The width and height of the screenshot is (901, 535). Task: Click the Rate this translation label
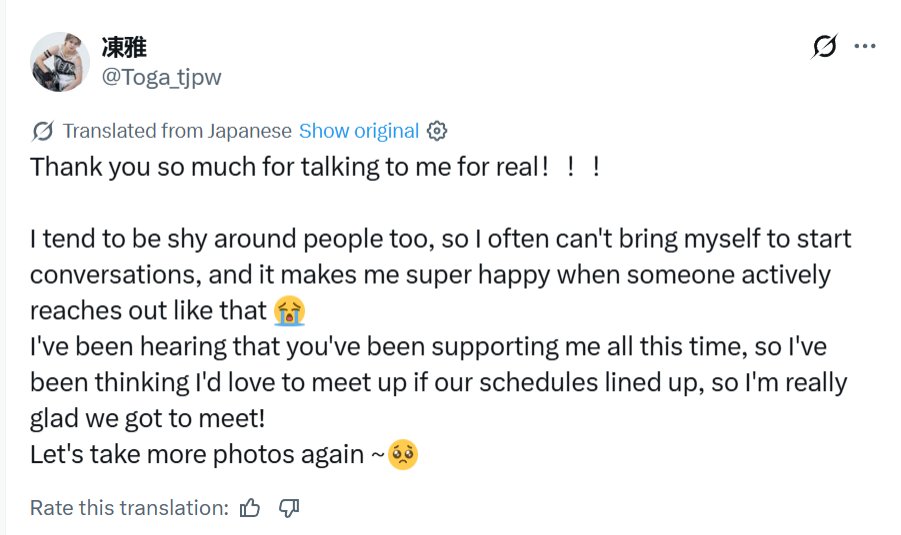tap(129, 508)
